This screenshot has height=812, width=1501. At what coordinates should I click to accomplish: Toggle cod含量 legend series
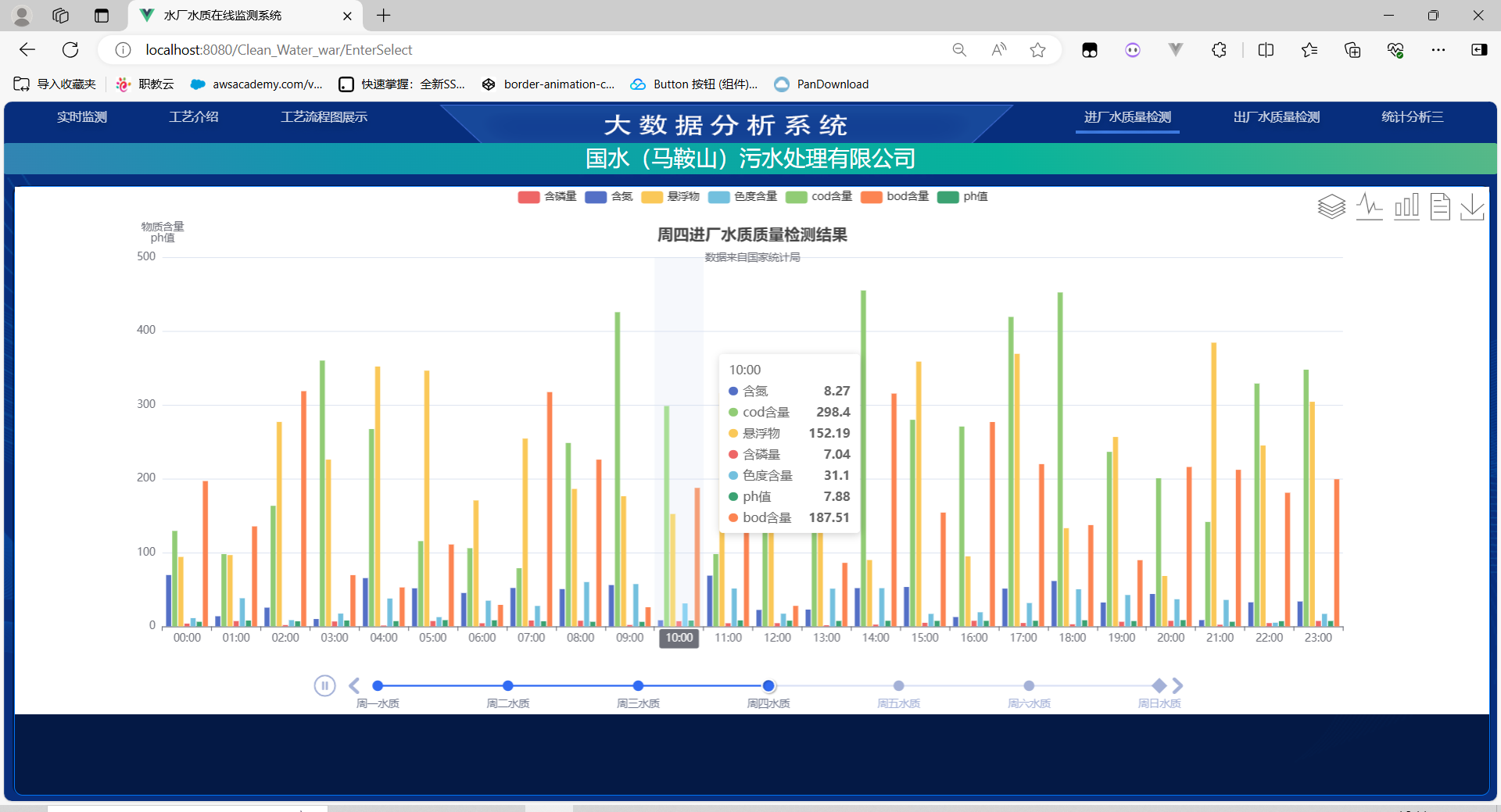[x=819, y=196]
